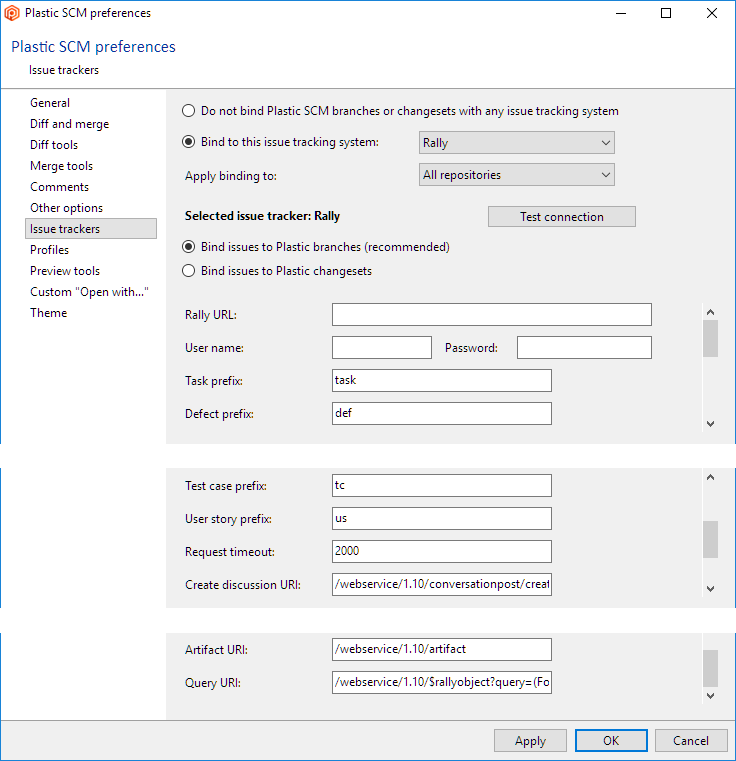This screenshot has height=761, width=736.
Task: Open Theme preferences
Action: pos(49,313)
